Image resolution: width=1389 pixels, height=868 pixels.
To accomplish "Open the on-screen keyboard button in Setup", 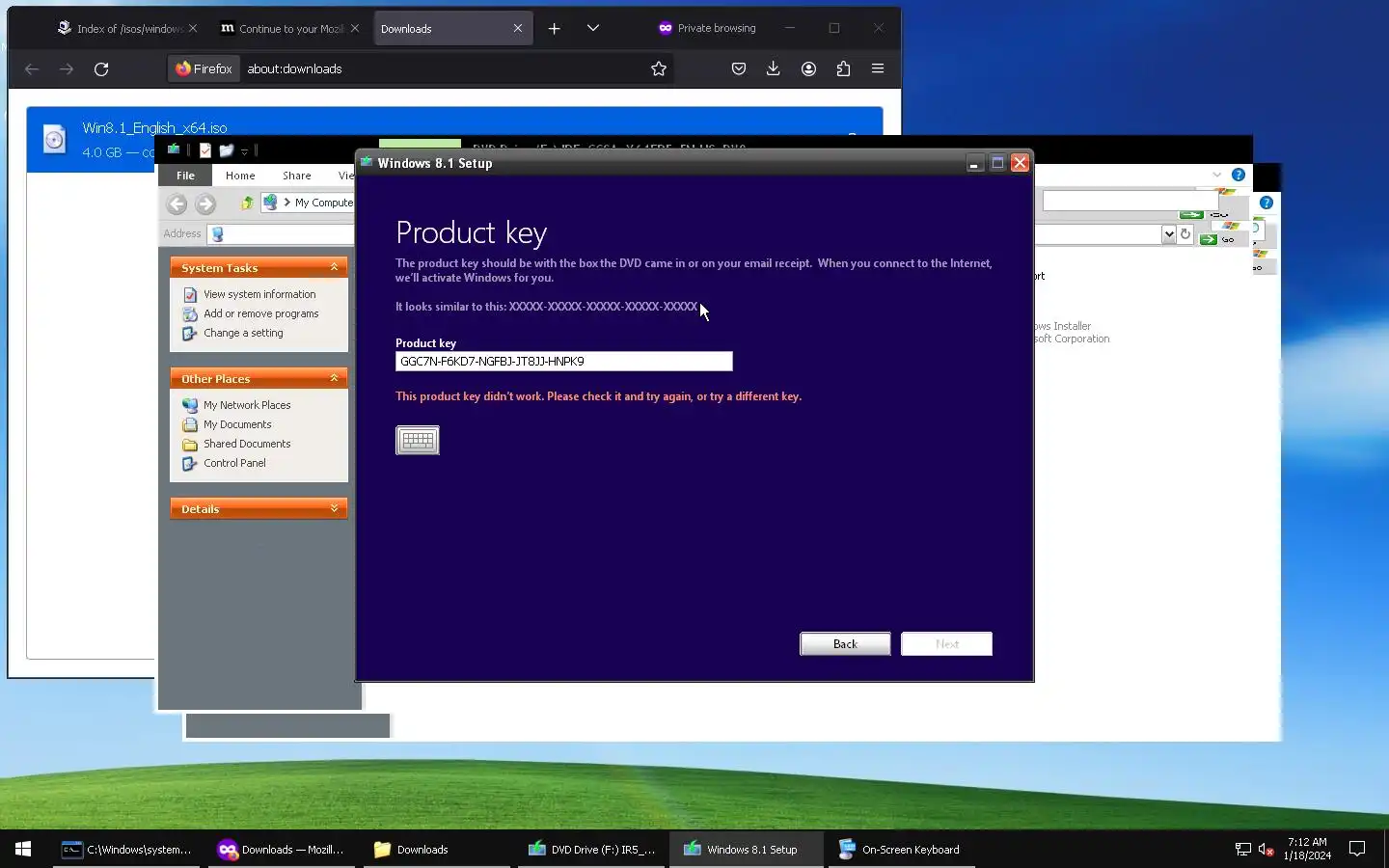I will pyautogui.click(x=418, y=440).
